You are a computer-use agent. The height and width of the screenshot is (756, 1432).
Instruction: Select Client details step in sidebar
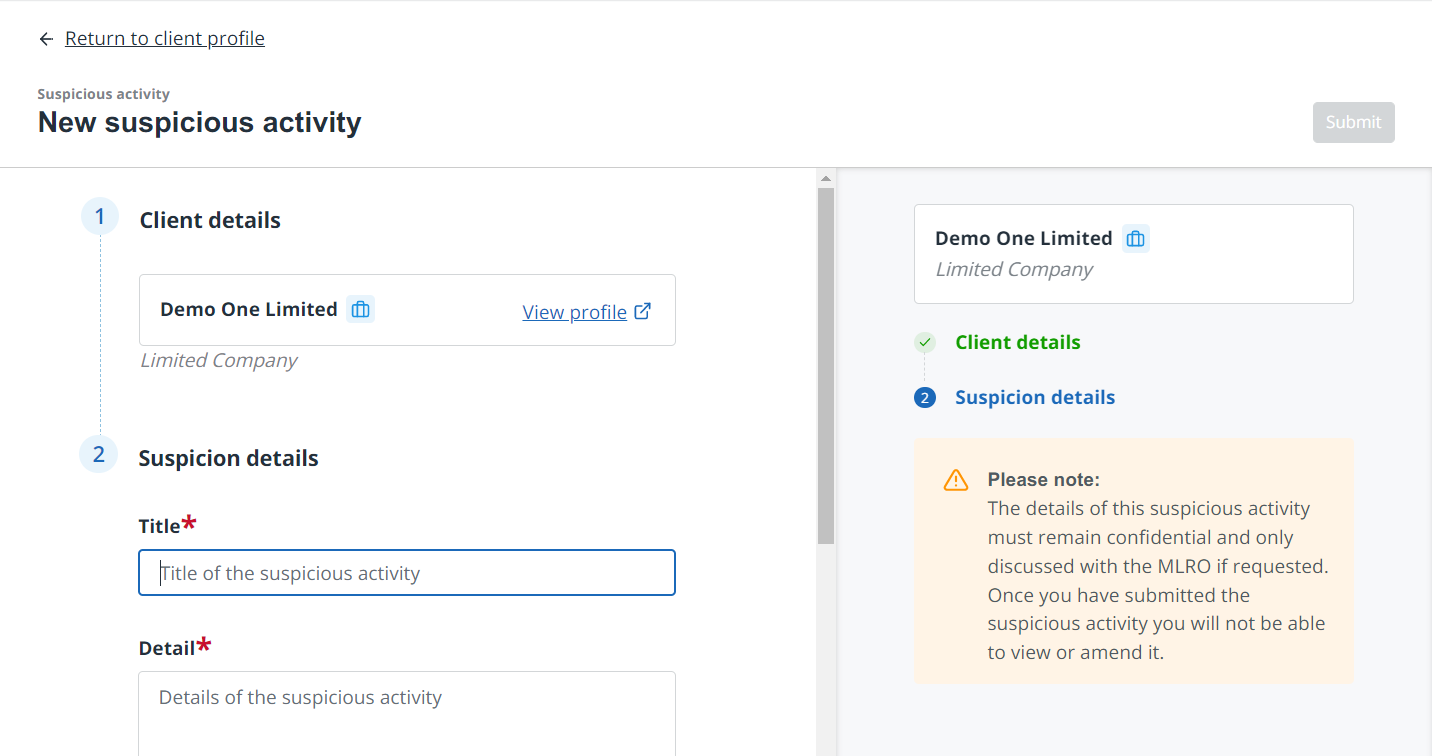(x=1017, y=343)
